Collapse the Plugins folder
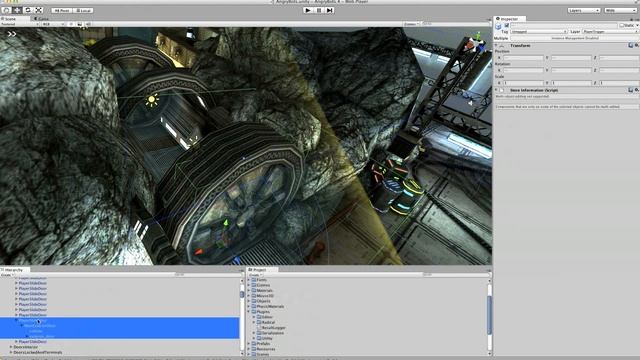The height and width of the screenshot is (360, 640). pos(249,312)
